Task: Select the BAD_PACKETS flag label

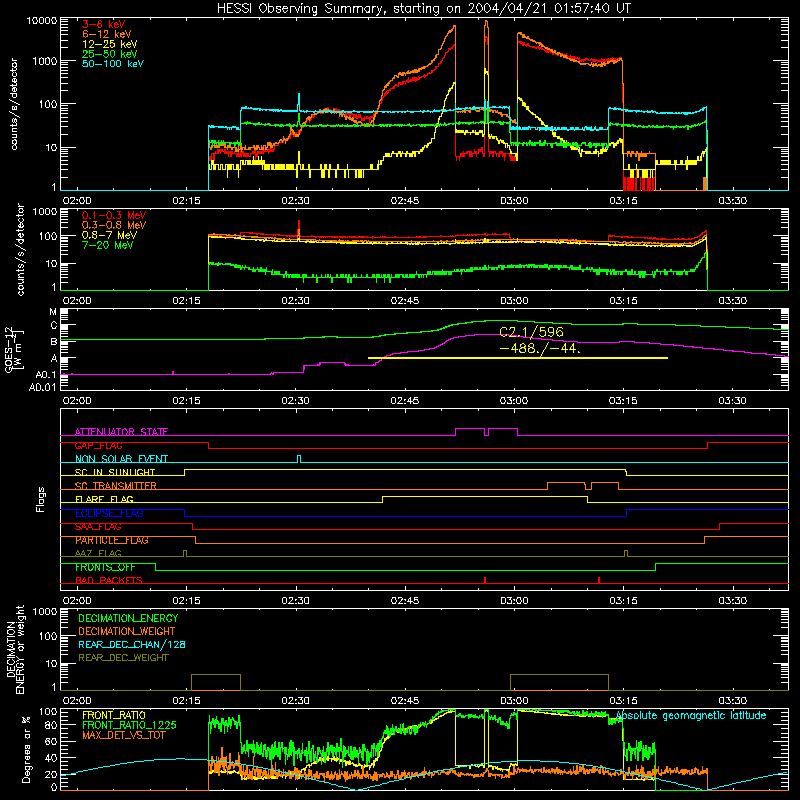Action: (109, 581)
